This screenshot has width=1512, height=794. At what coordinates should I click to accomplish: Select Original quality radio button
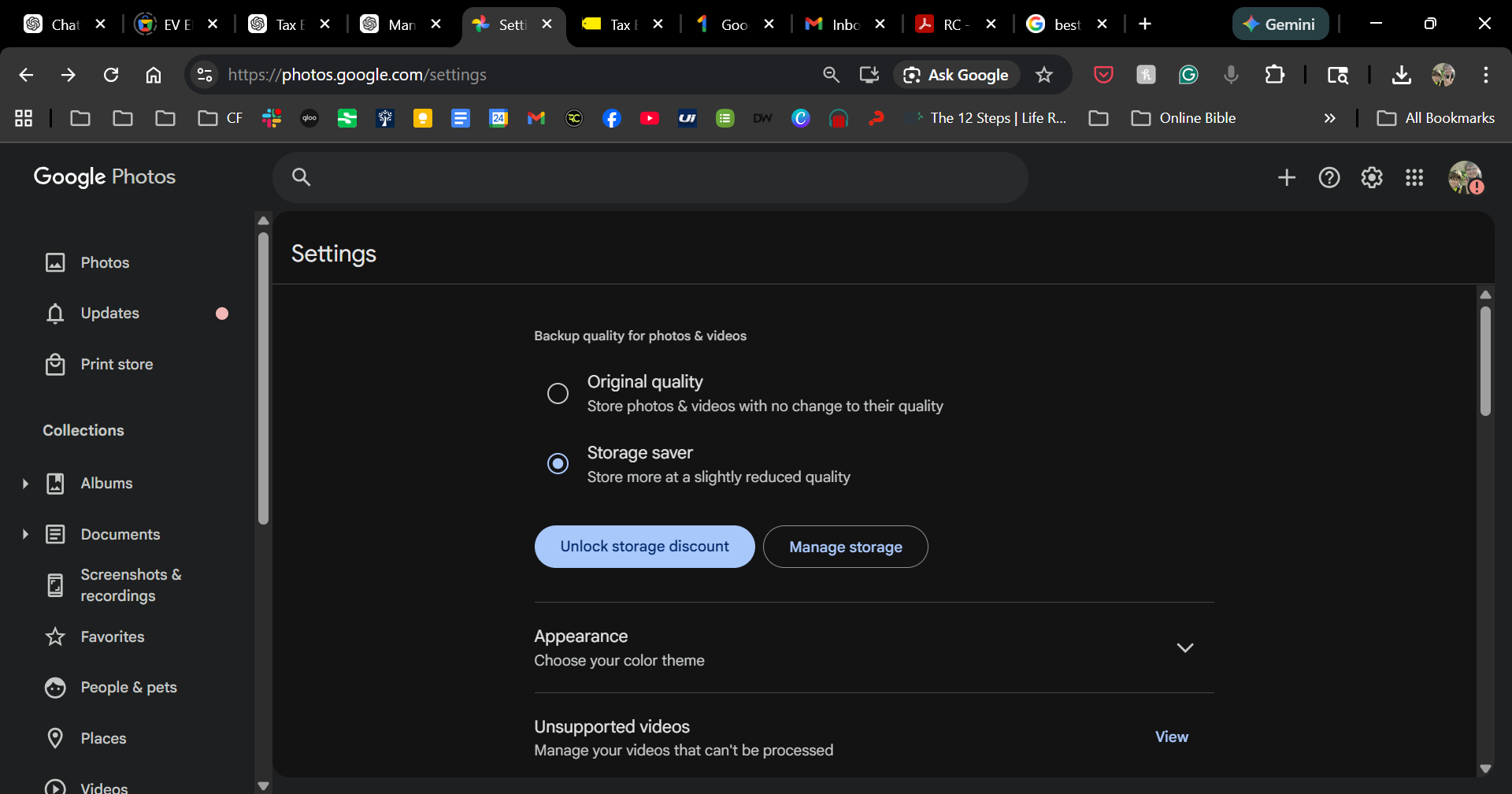(x=558, y=393)
